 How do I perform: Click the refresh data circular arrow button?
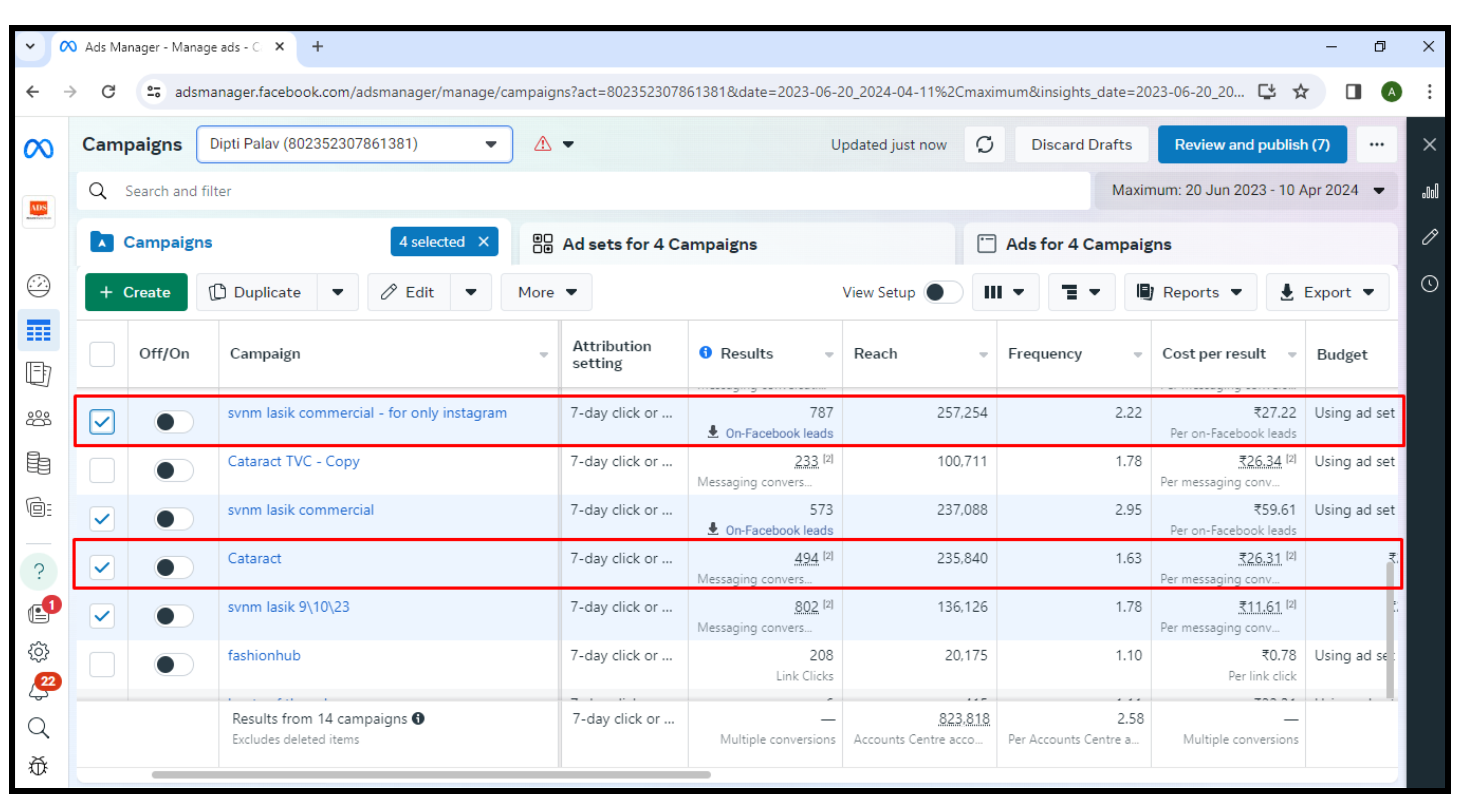point(984,144)
